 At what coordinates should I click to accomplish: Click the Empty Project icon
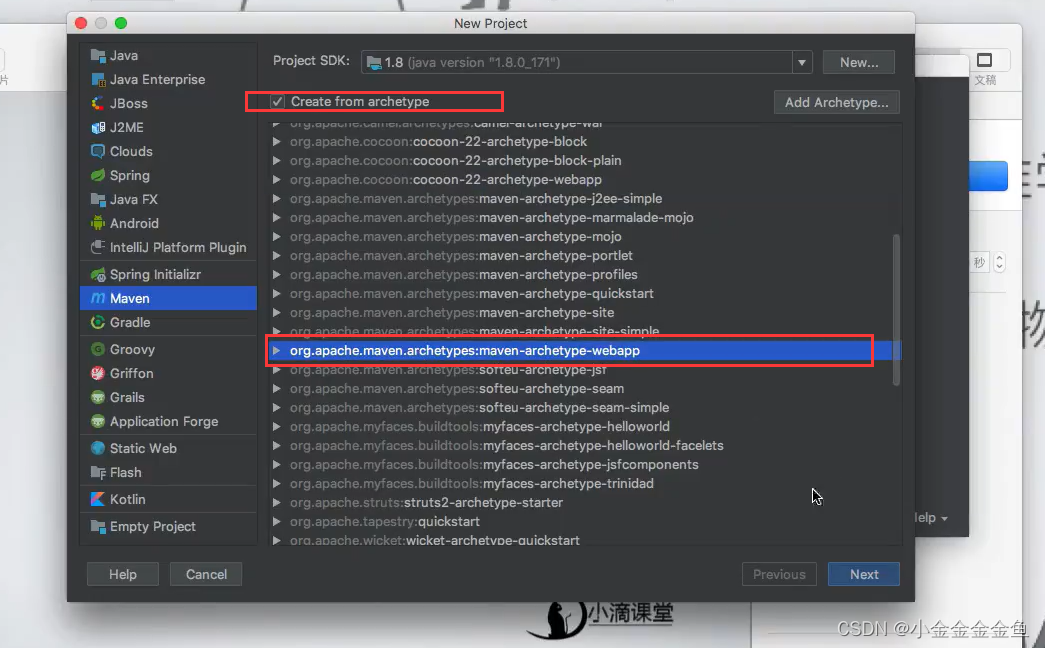(x=98, y=527)
